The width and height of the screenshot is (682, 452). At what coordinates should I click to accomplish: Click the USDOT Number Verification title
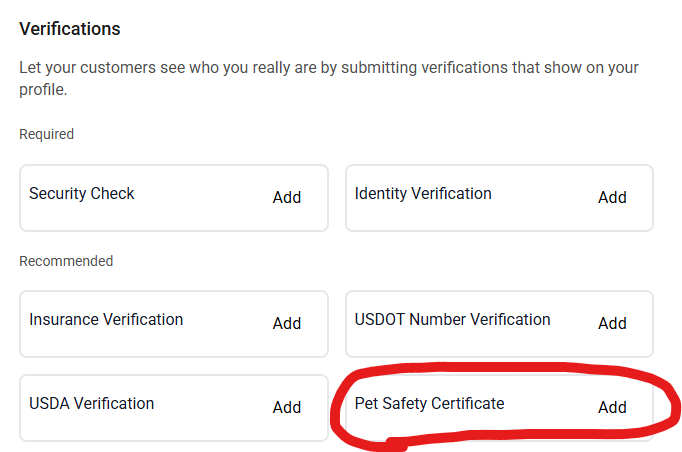click(452, 320)
